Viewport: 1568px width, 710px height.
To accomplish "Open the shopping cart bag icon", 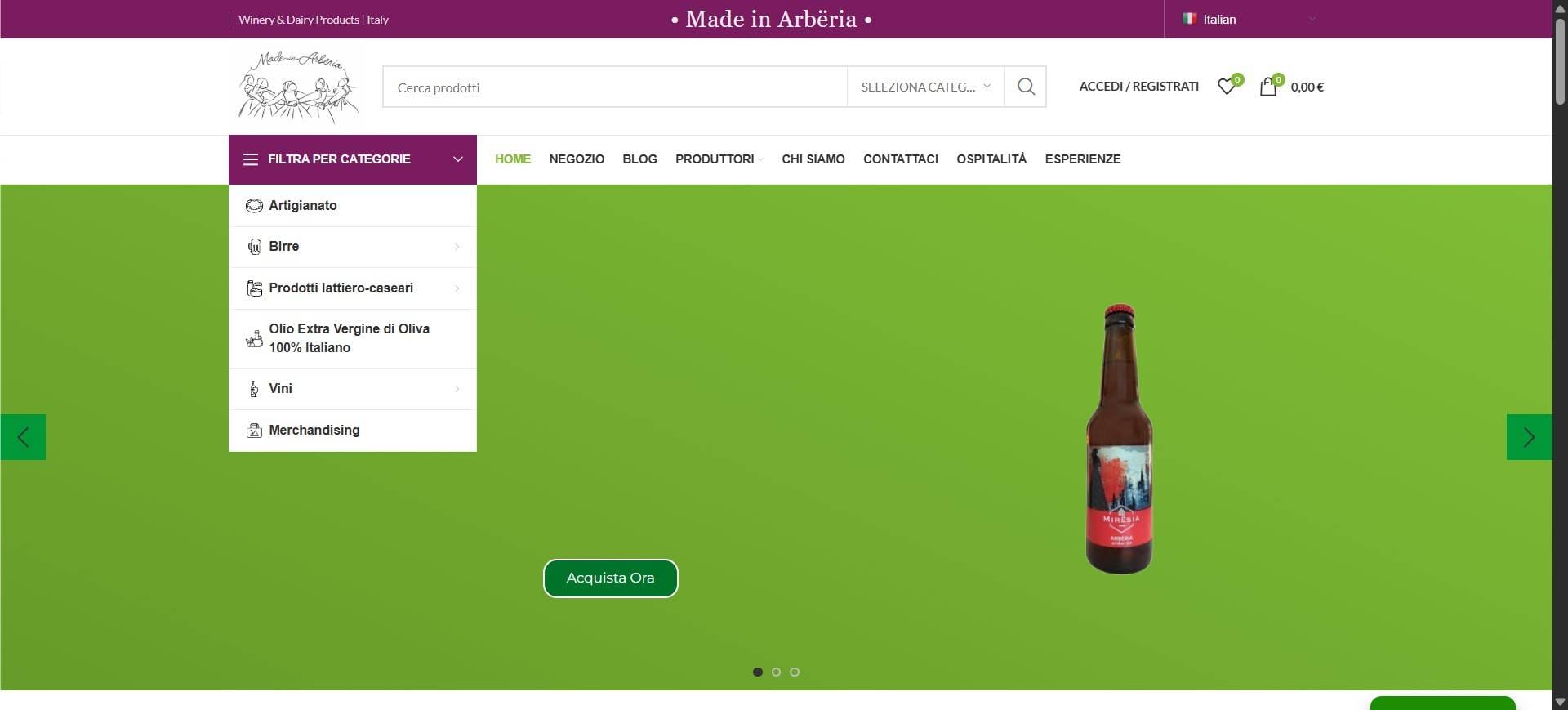I will pos(1268,87).
